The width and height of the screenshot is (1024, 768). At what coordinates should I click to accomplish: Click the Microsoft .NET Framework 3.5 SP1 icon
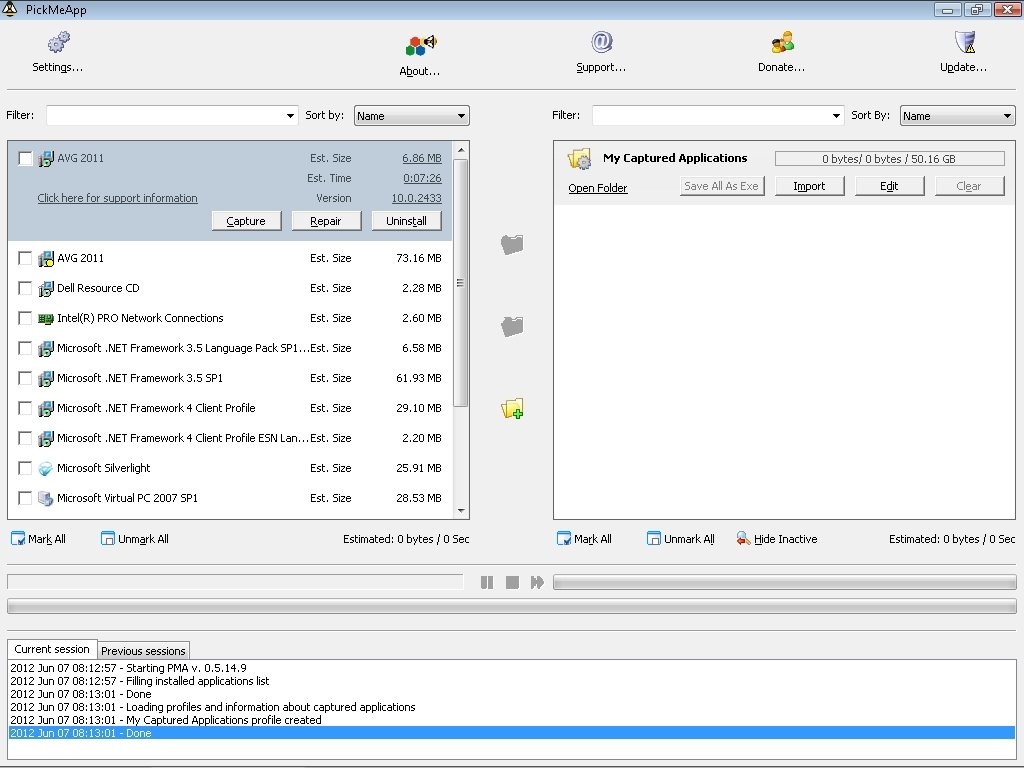point(45,379)
